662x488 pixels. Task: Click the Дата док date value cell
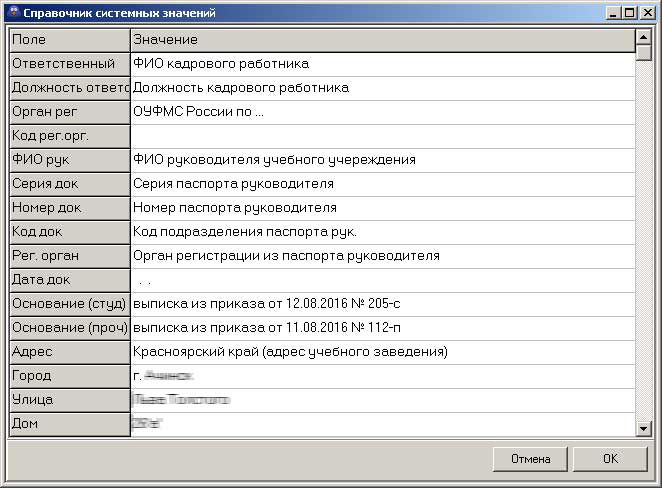[x=383, y=281]
